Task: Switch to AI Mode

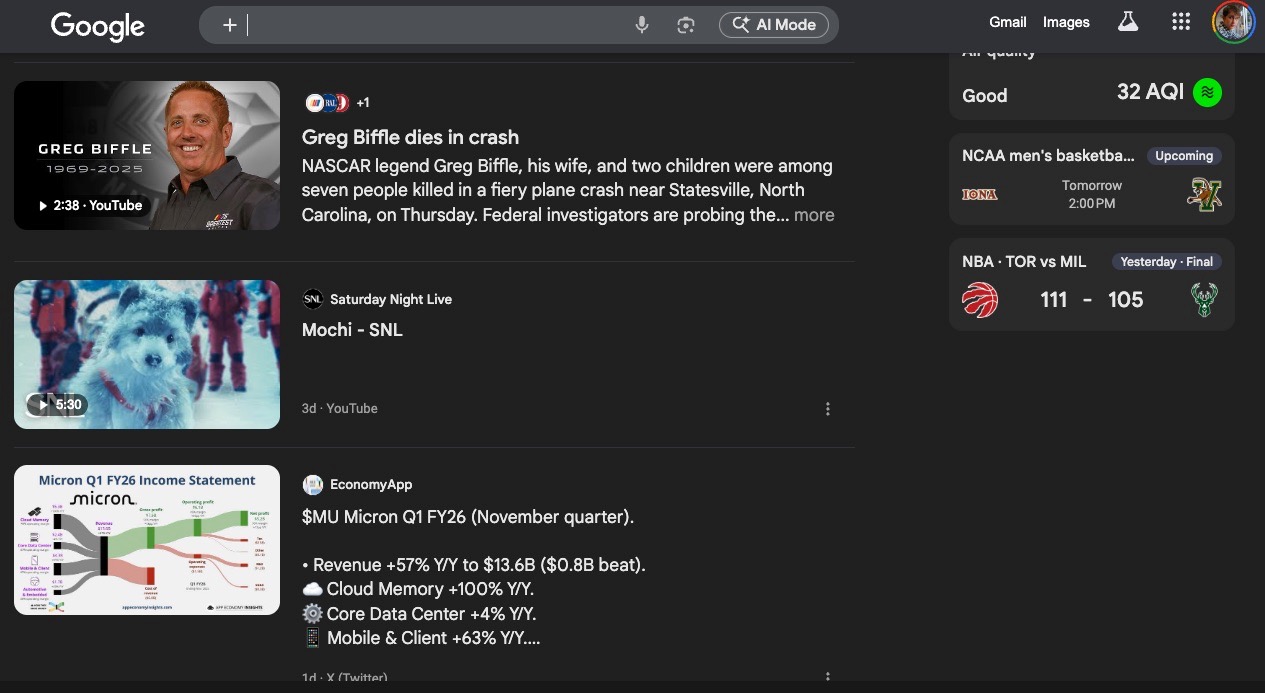Action: tap(774, 25)
